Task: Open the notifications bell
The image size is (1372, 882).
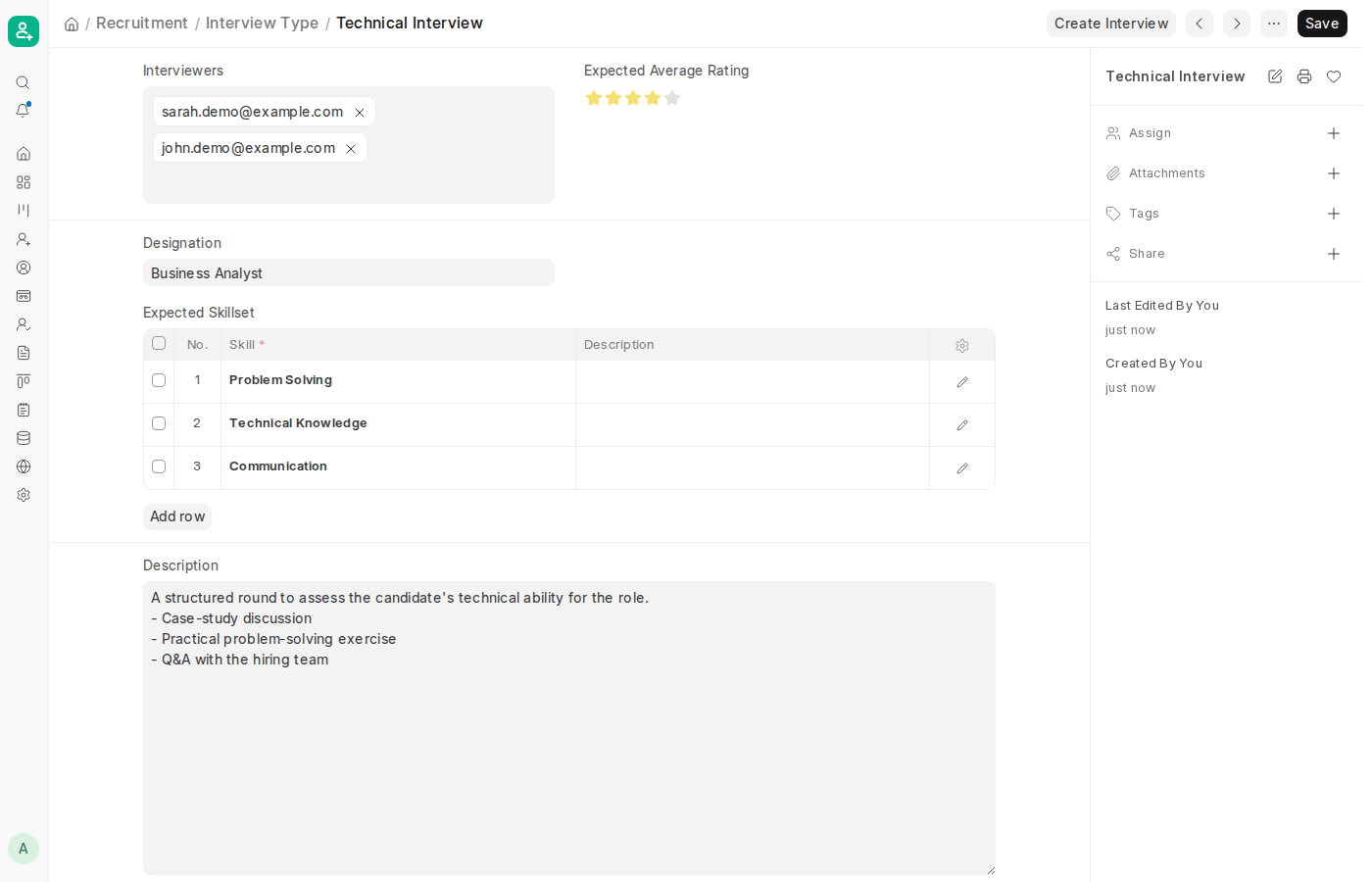Action: (23, 110)
